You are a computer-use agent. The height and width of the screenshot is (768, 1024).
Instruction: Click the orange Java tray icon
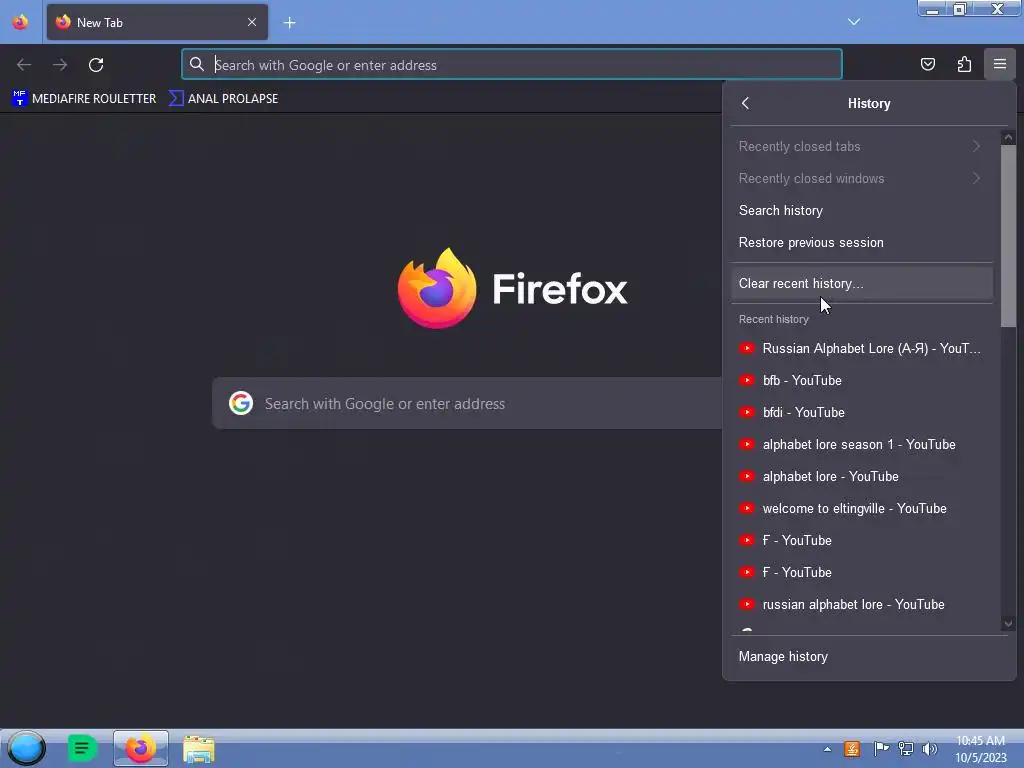click(x=852, y=749)
